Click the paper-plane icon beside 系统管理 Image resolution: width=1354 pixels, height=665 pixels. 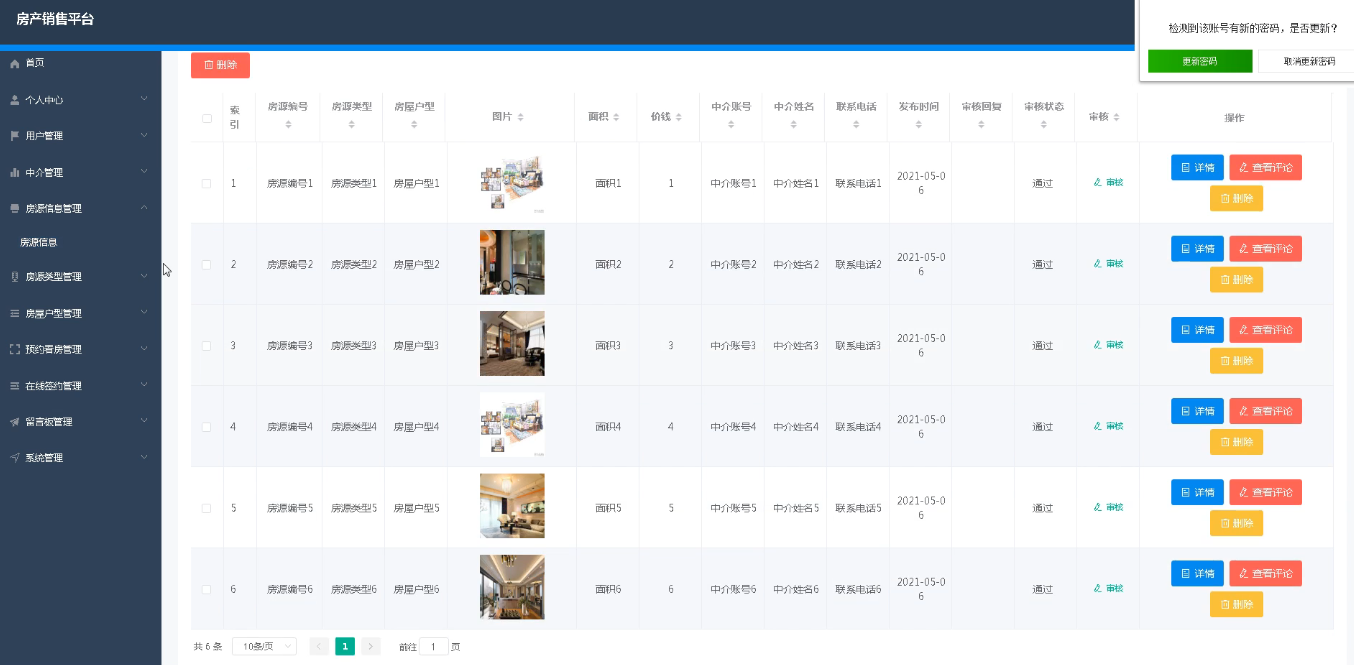15,457
